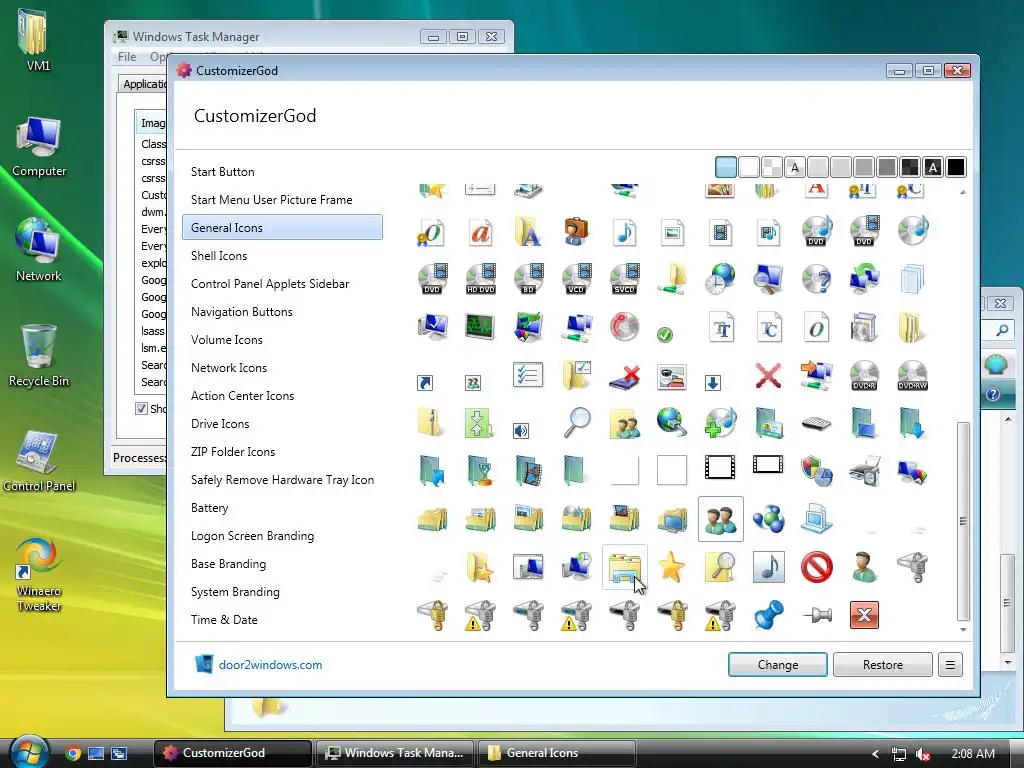Switch to General Icons taskbar window
The image size is (1024, 768).
click(557, 753)
